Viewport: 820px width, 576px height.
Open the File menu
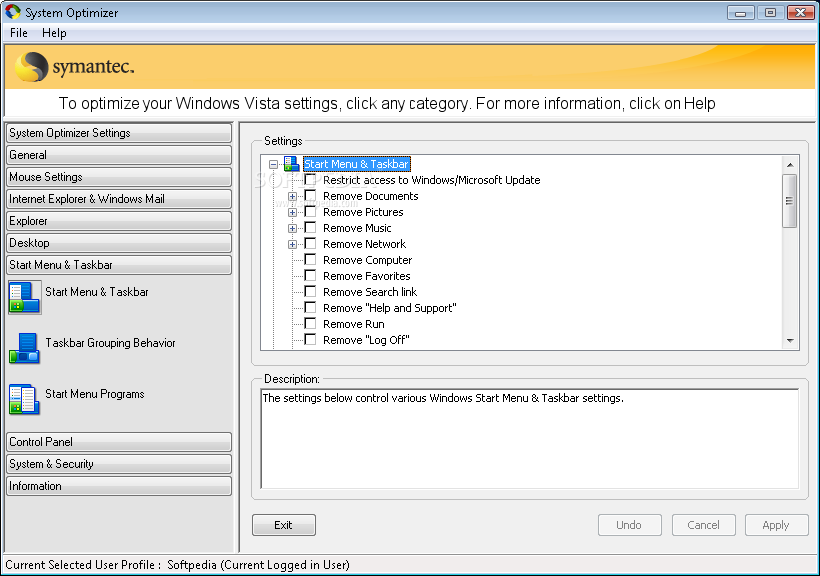19,33
